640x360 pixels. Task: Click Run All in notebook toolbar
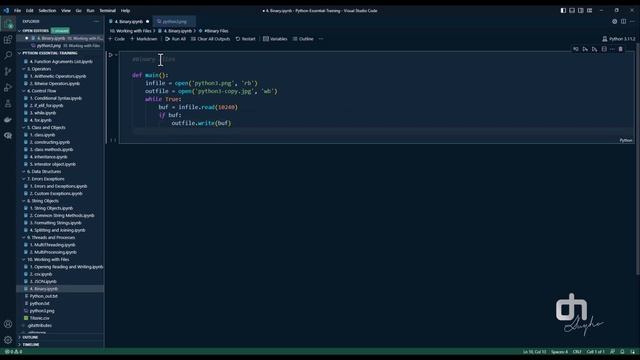coord(175,39)
